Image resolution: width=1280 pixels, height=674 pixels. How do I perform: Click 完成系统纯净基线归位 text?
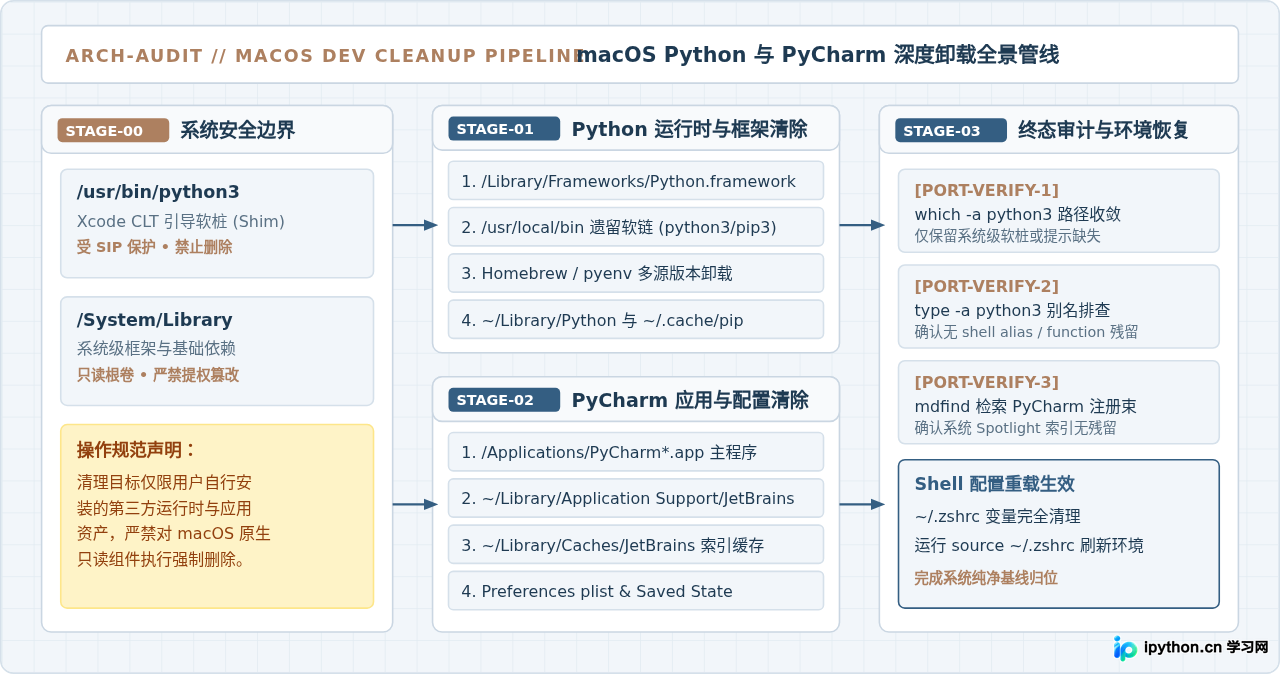click(x=986, y=578)
